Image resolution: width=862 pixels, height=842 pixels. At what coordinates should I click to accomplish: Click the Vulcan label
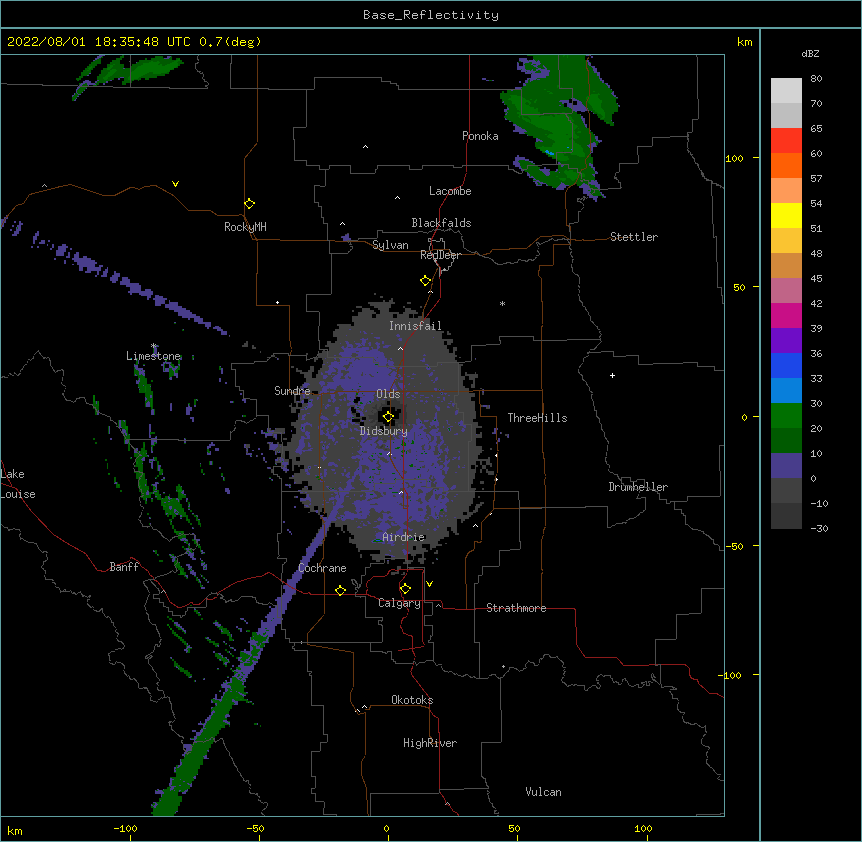543,792
